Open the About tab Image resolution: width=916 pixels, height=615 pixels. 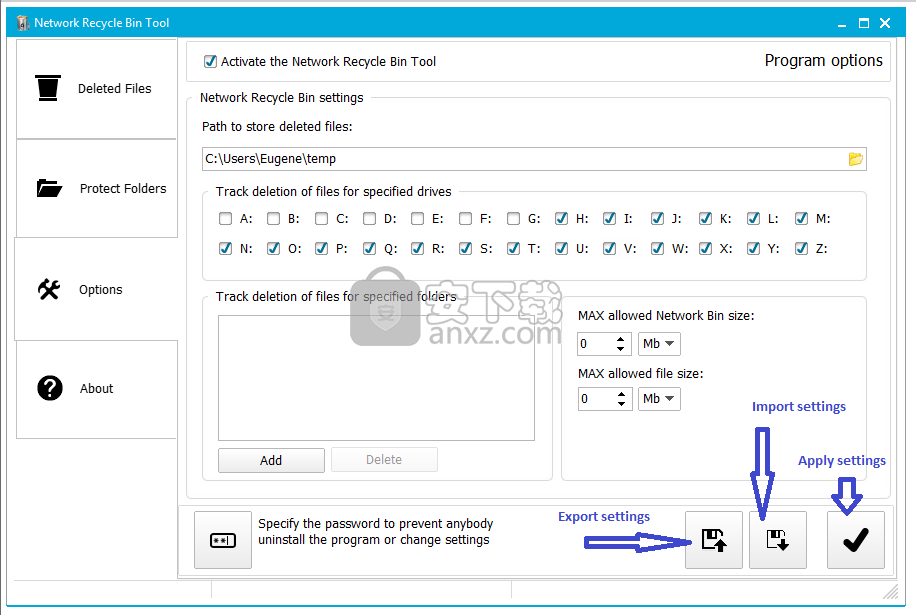(x=96, y=389)
